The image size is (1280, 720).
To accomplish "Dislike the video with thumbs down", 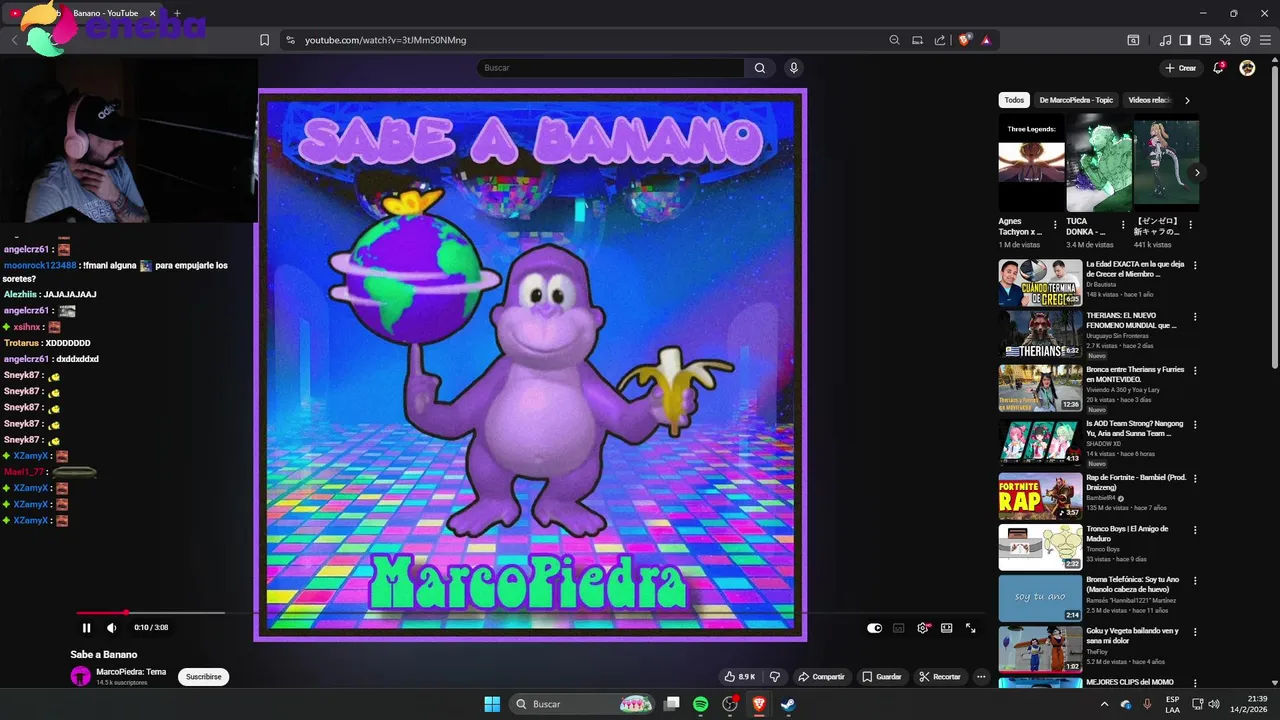I will (x=775, y=677).
